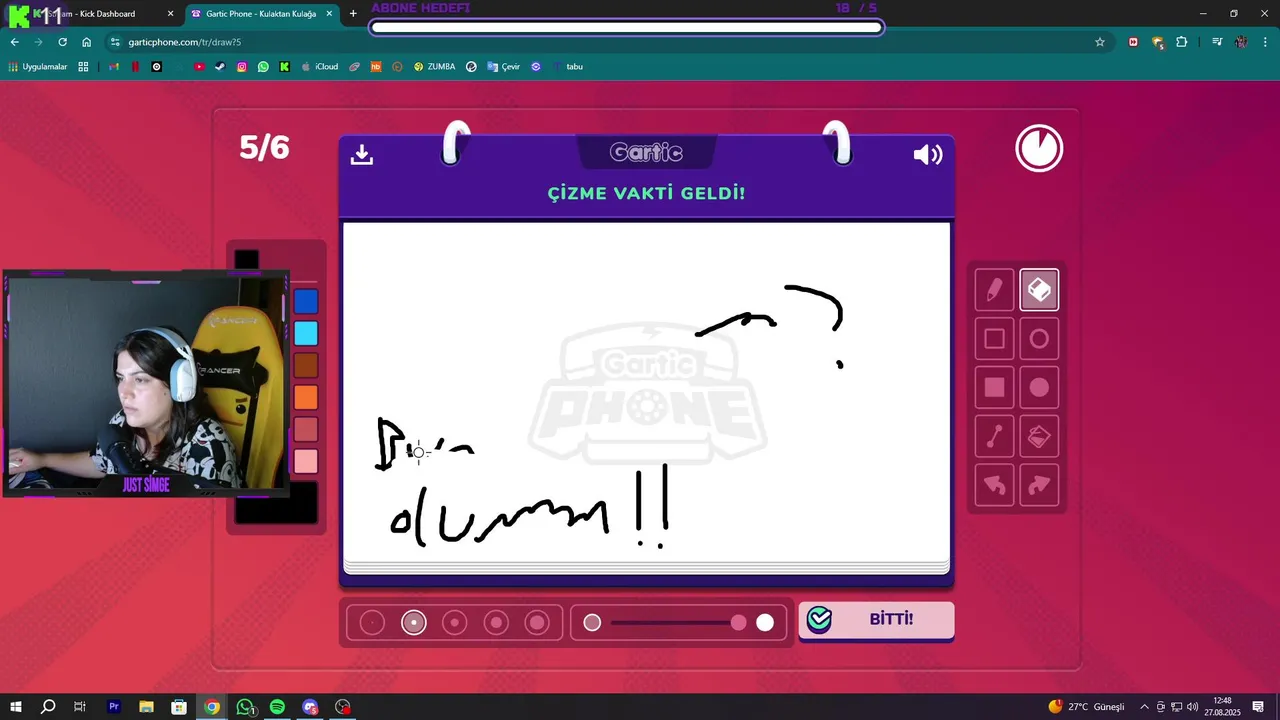Open the Gmail bookmark icon

click(x=113, y=67)
